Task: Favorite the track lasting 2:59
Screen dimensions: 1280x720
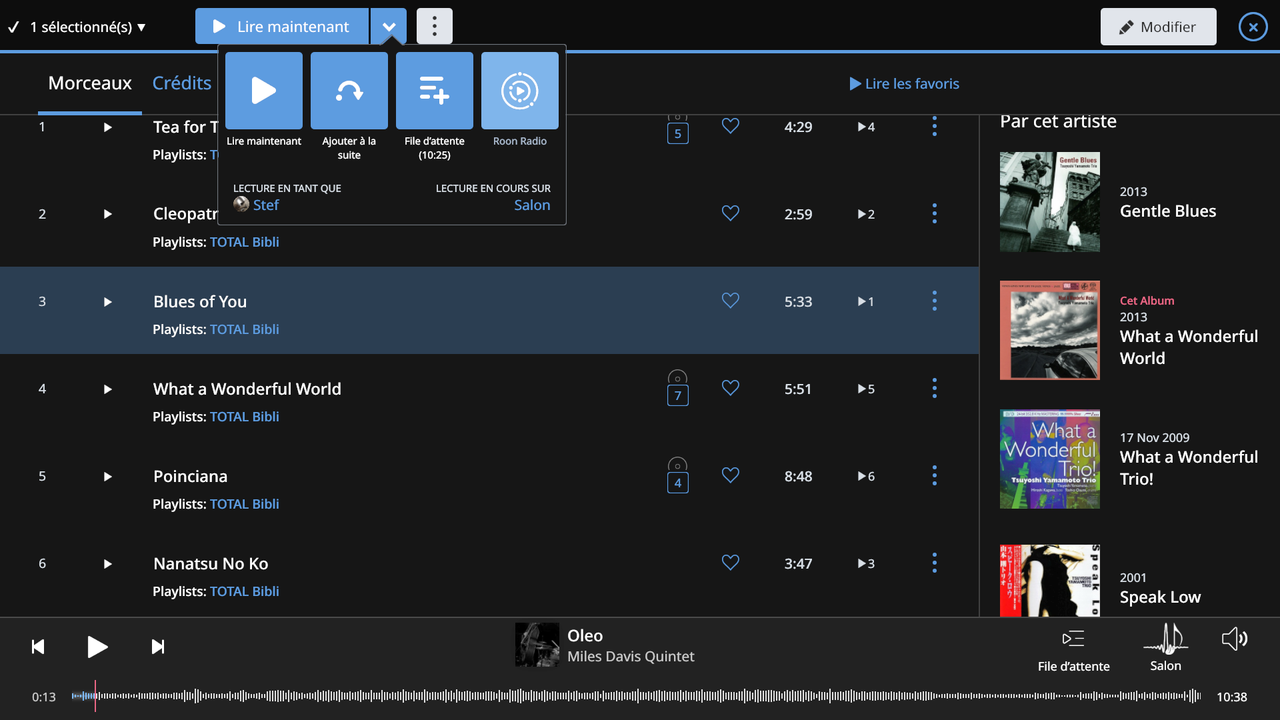Action: [x=730, y=213]
